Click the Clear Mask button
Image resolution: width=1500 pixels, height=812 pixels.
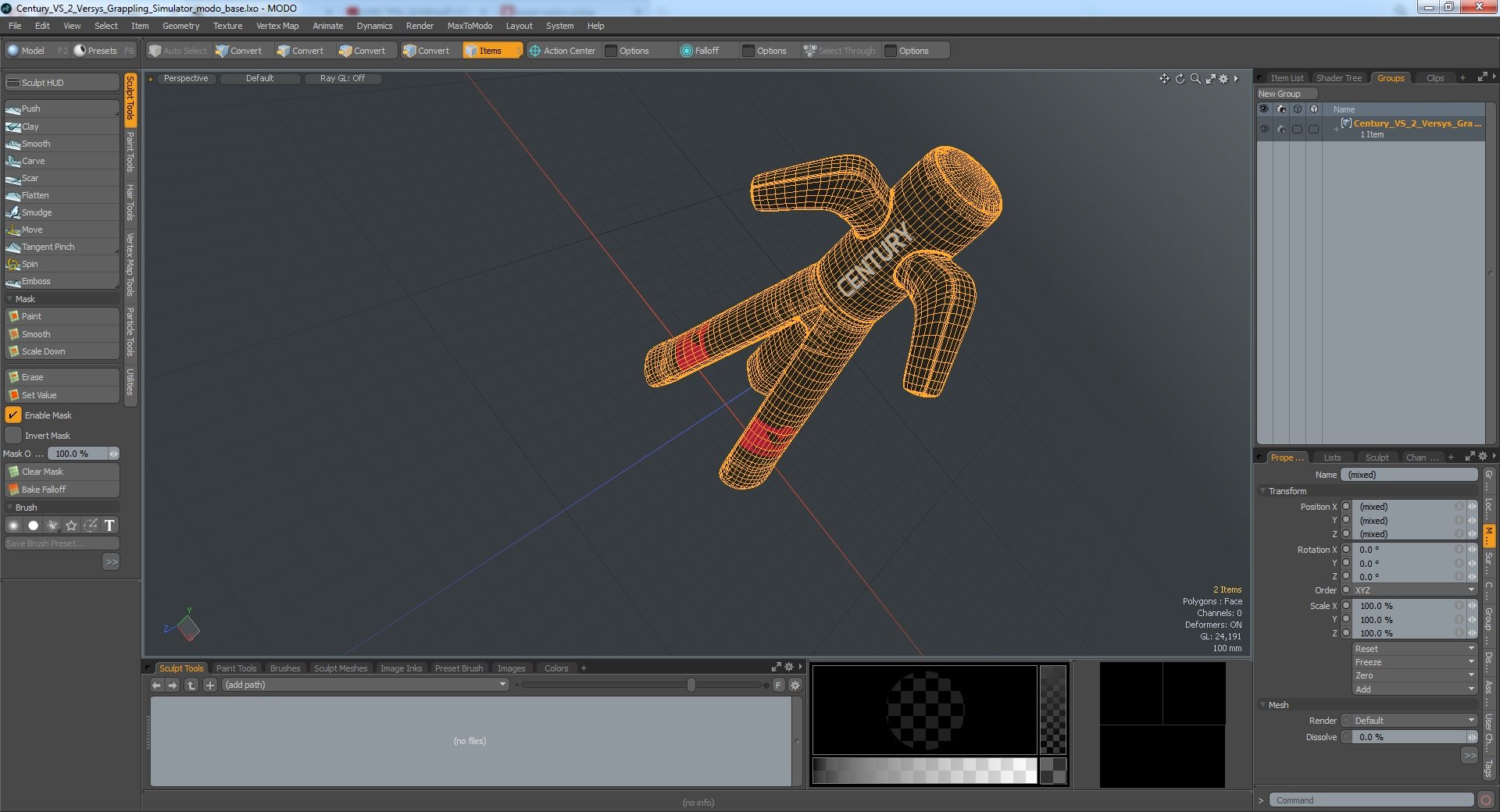pyautogui.click(x=62, y=472)
